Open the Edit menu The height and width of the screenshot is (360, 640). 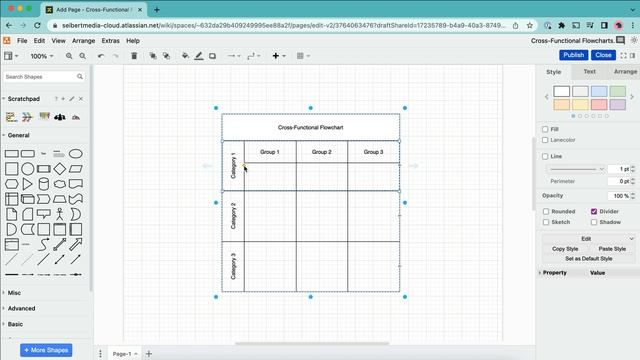(x=39, y=41)
